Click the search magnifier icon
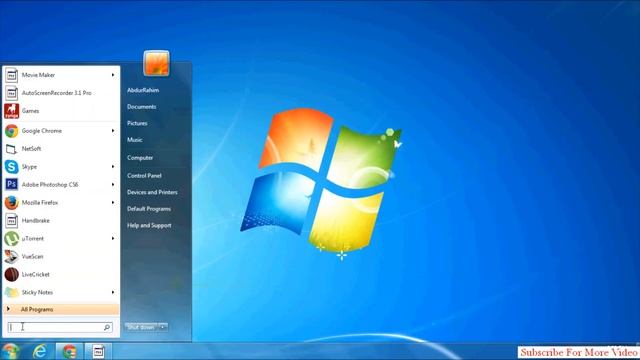Image resolution: width=640 pixels, height=360 pixels. [x=107, y=327]
